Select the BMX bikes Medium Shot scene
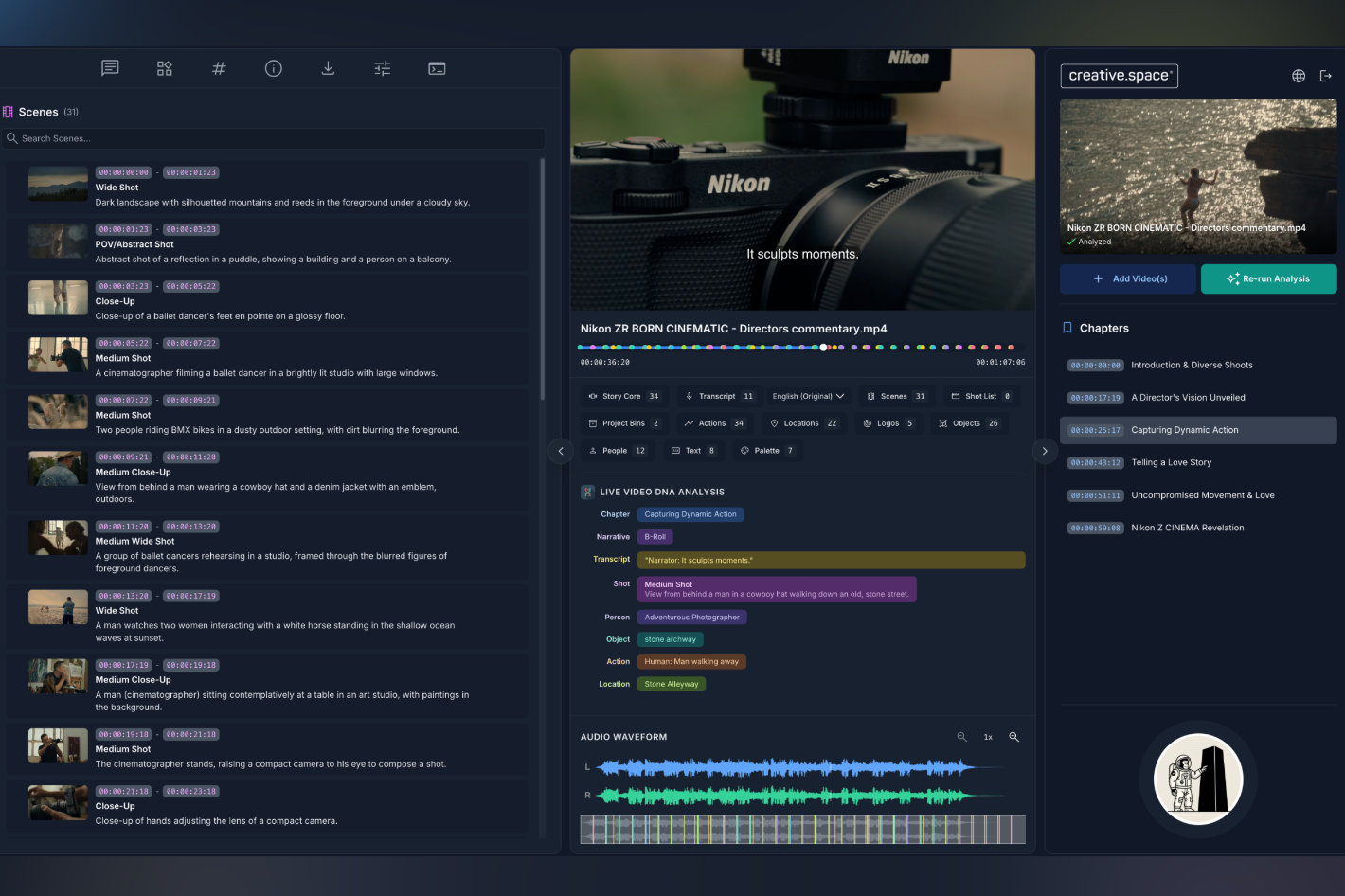The height and width of the screenshot is (896, 1345). coord(268,415)
